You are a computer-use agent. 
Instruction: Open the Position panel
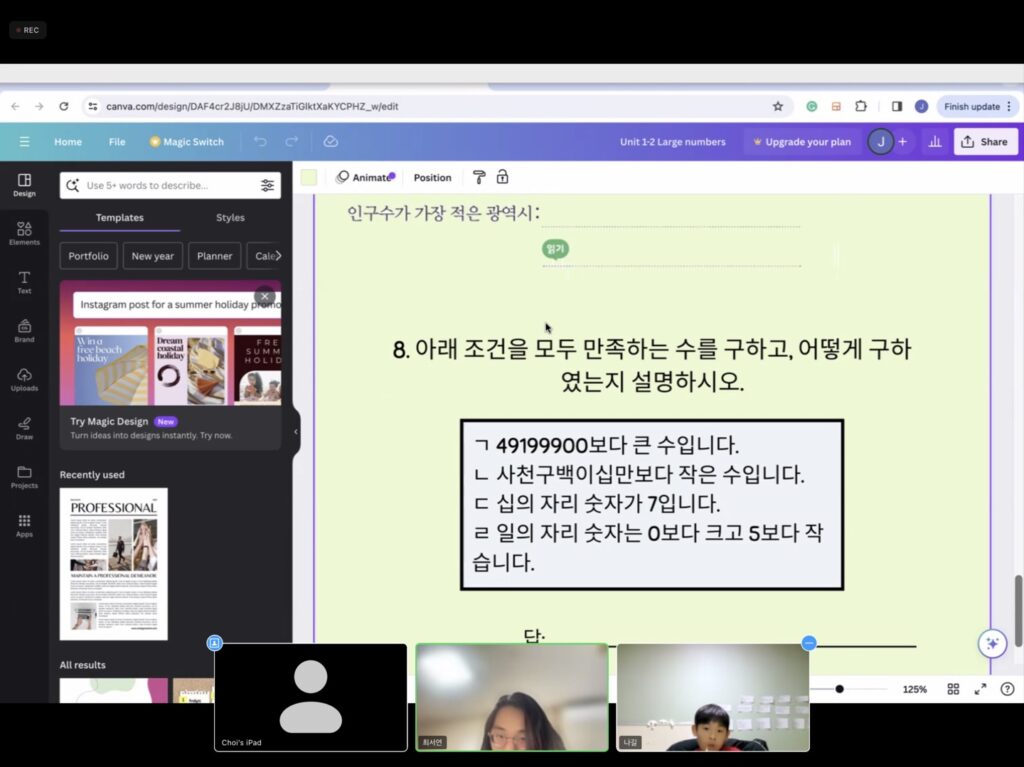point(432,178)
